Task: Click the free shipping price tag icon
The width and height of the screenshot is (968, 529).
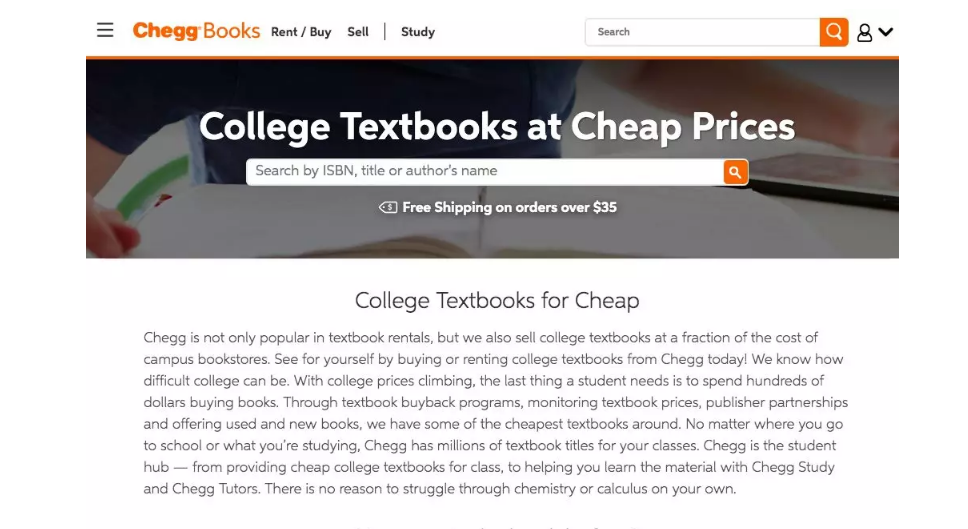Action: point(388,208)
